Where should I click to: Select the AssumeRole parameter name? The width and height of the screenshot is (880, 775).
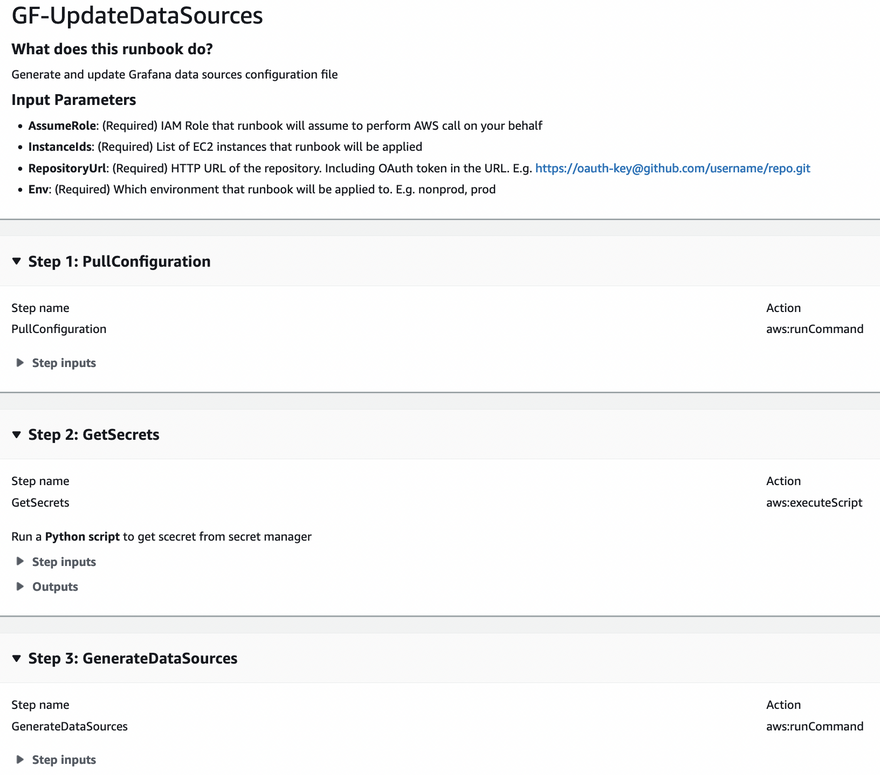[x=62, y=126]
